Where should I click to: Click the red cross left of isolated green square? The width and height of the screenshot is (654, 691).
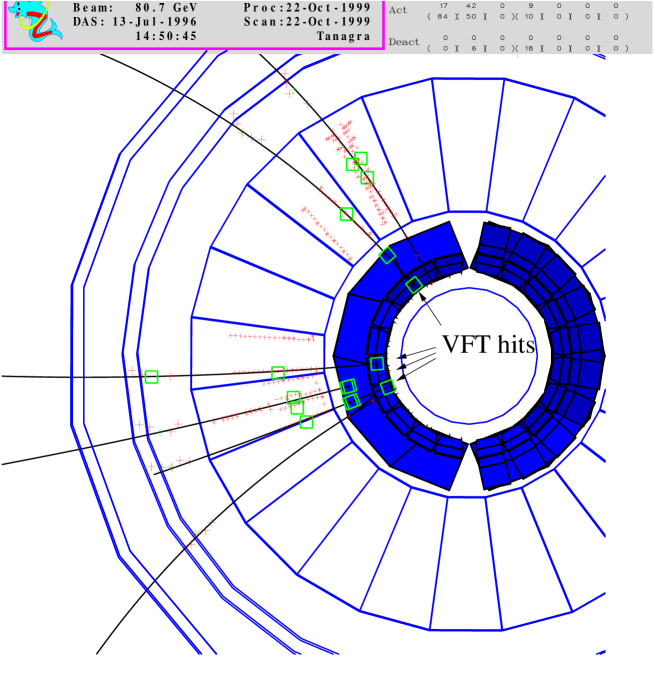click(x=132, y=370)
